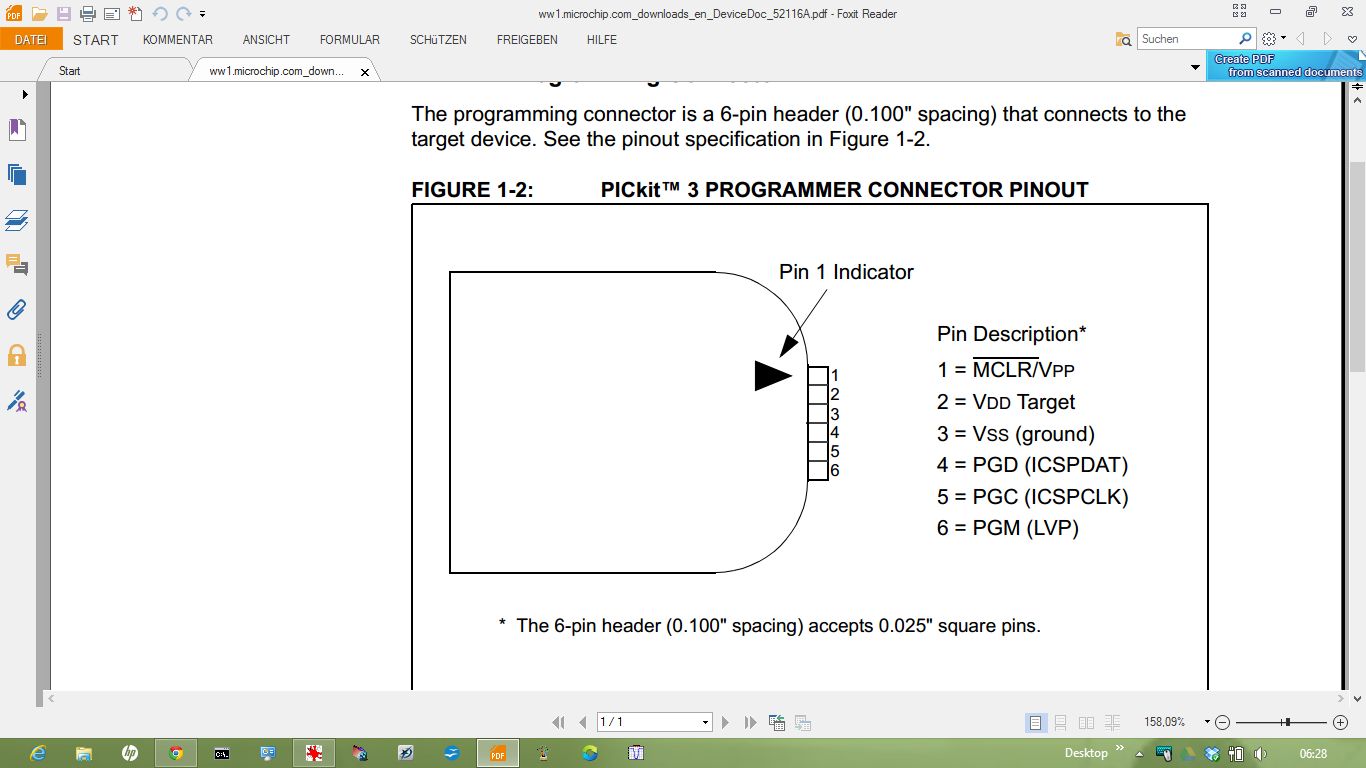The height and width of the screenshot is (768, 1366).
Task: Open the Layers panel
Action: (17, 220)
